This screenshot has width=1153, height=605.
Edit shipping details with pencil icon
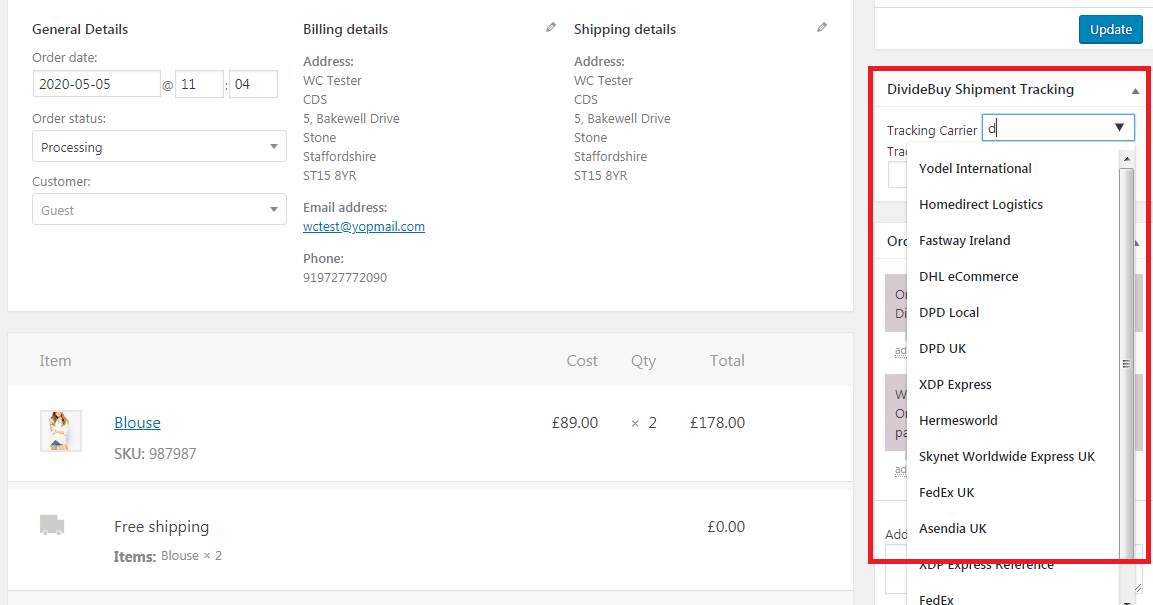coord(822,28)
